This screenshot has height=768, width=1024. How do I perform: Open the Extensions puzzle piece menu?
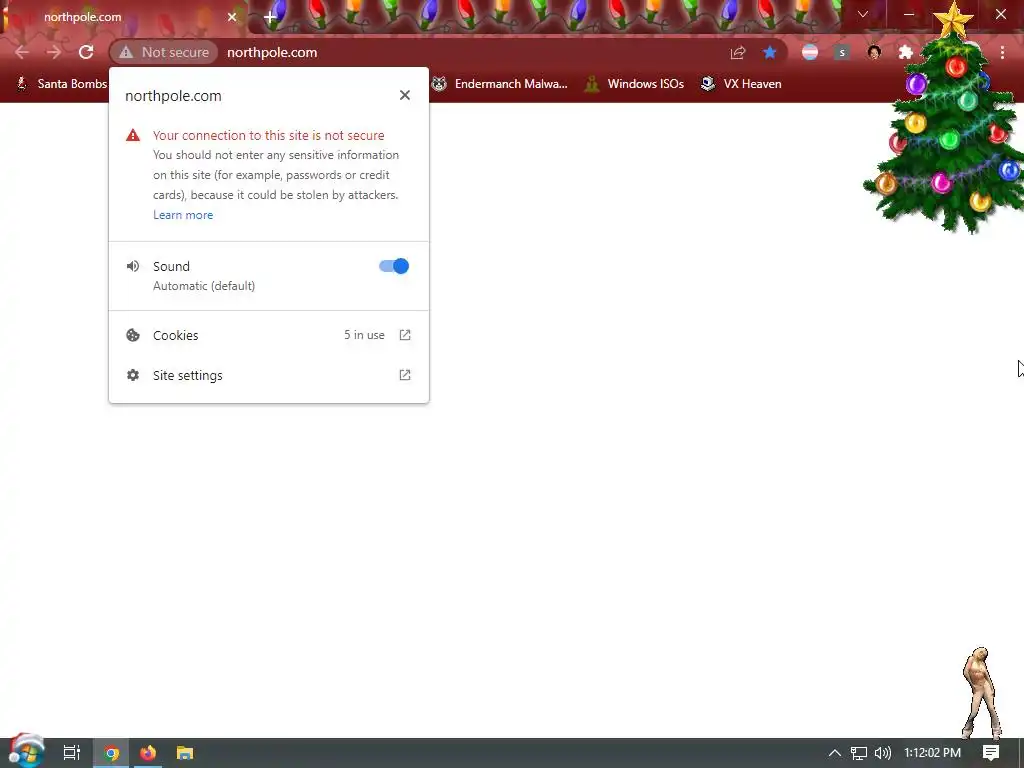coord(905,52)
